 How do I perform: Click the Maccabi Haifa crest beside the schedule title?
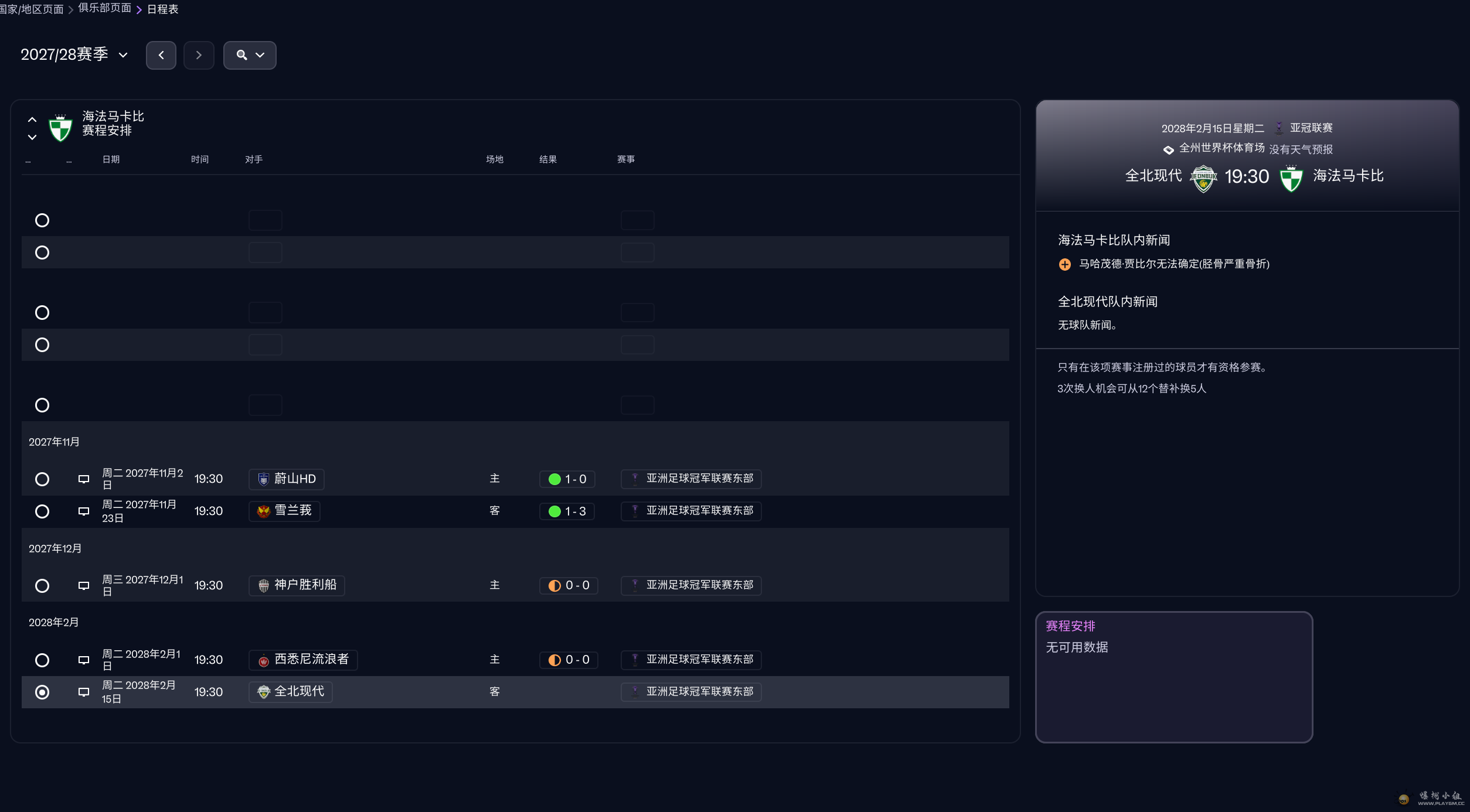click(x=60, y=127)
